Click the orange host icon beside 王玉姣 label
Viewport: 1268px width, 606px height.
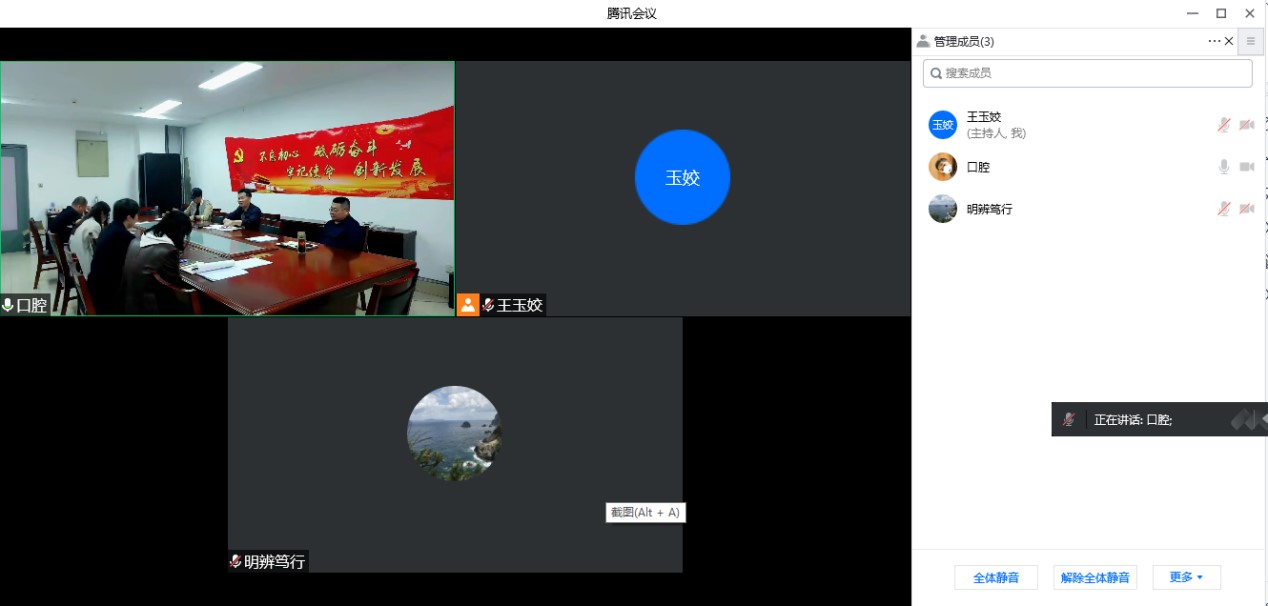click(x=468, y=305)
